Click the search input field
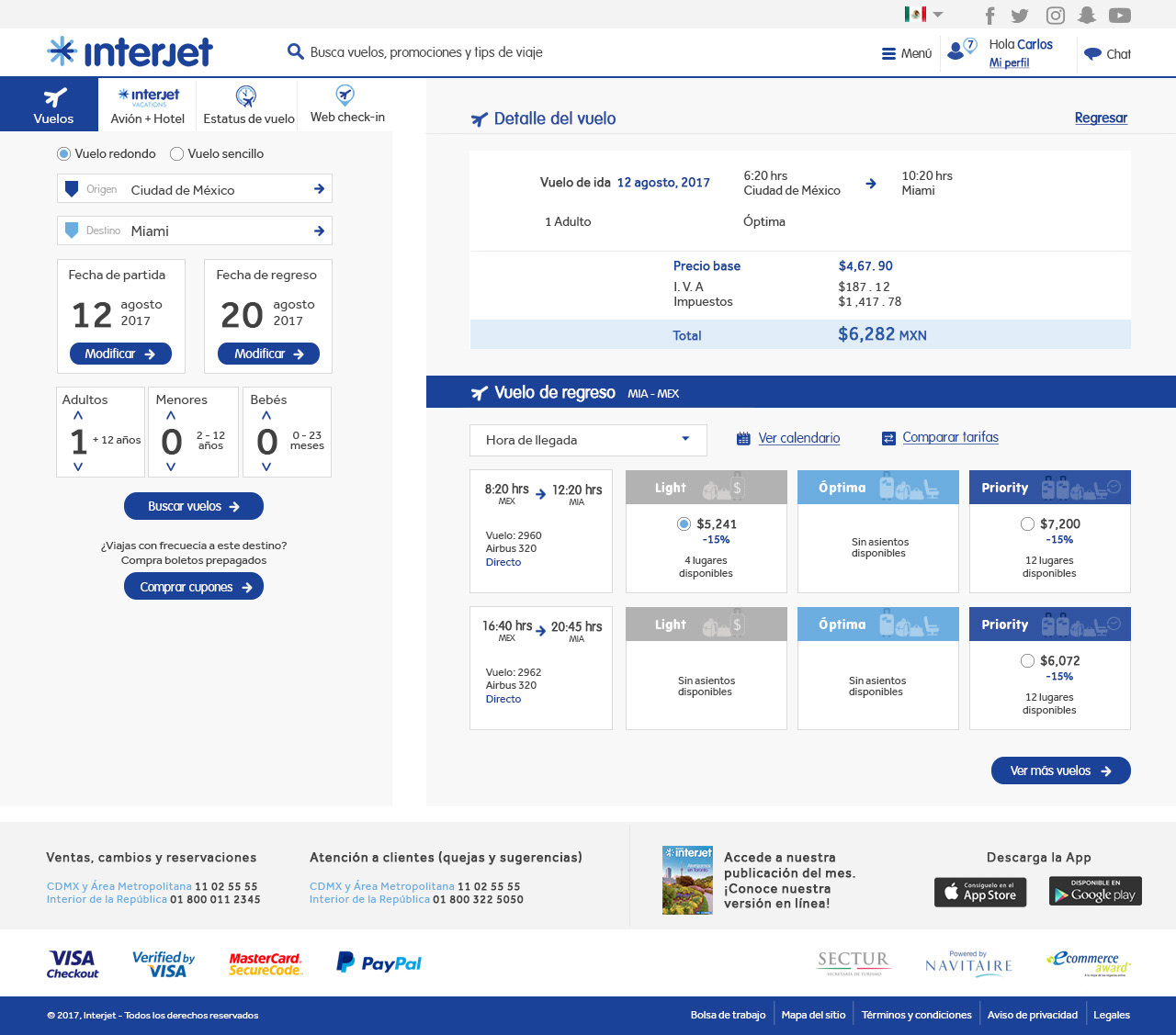Viewport: 1176px width, 1035px height. click(426, 52)
